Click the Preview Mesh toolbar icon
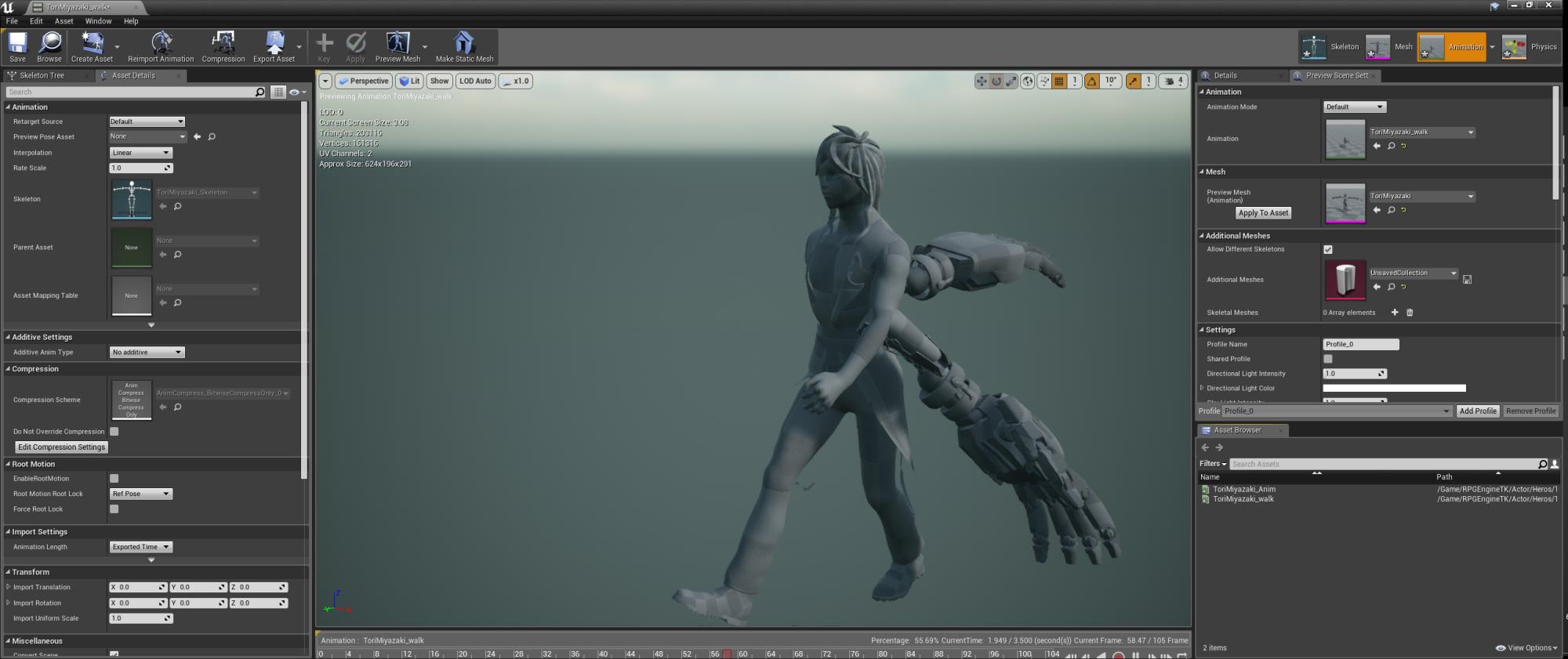 click(397, 47)
